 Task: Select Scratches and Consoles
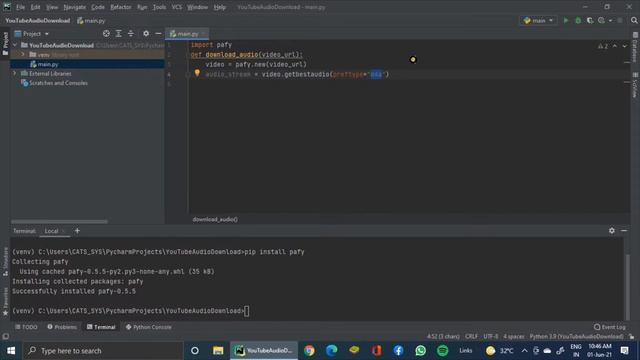(x=58, y=83)
